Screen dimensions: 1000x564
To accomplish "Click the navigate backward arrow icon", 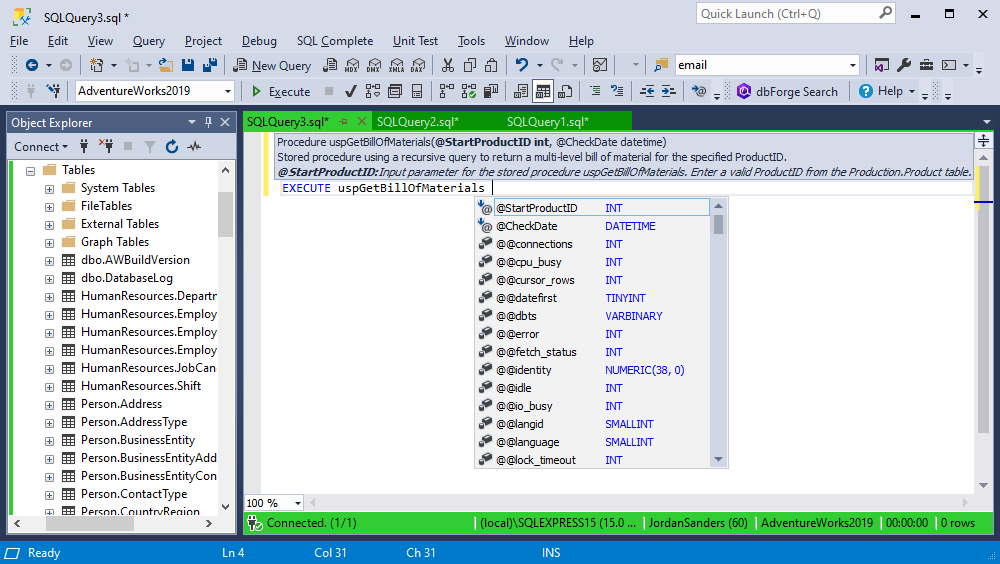I will [32, 65].
